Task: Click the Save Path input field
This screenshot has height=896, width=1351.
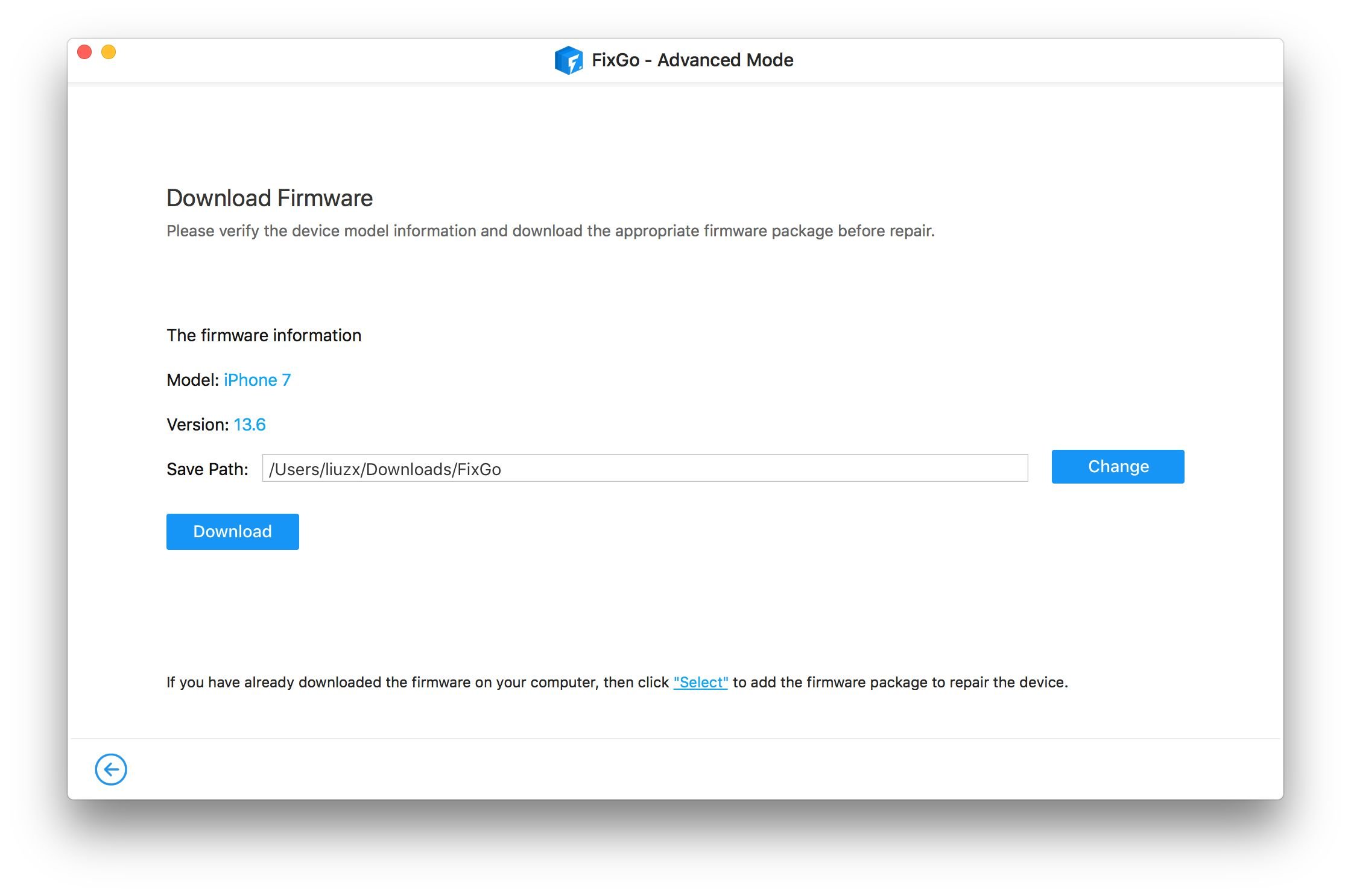Action: point(644,468)
